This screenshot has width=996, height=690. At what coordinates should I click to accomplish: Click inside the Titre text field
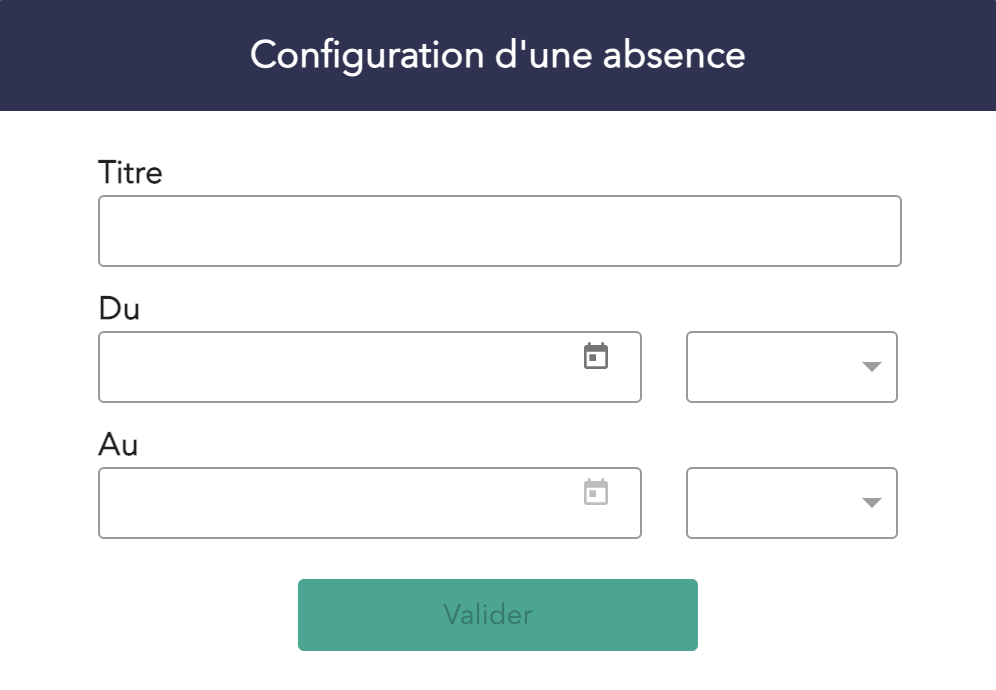499,231
